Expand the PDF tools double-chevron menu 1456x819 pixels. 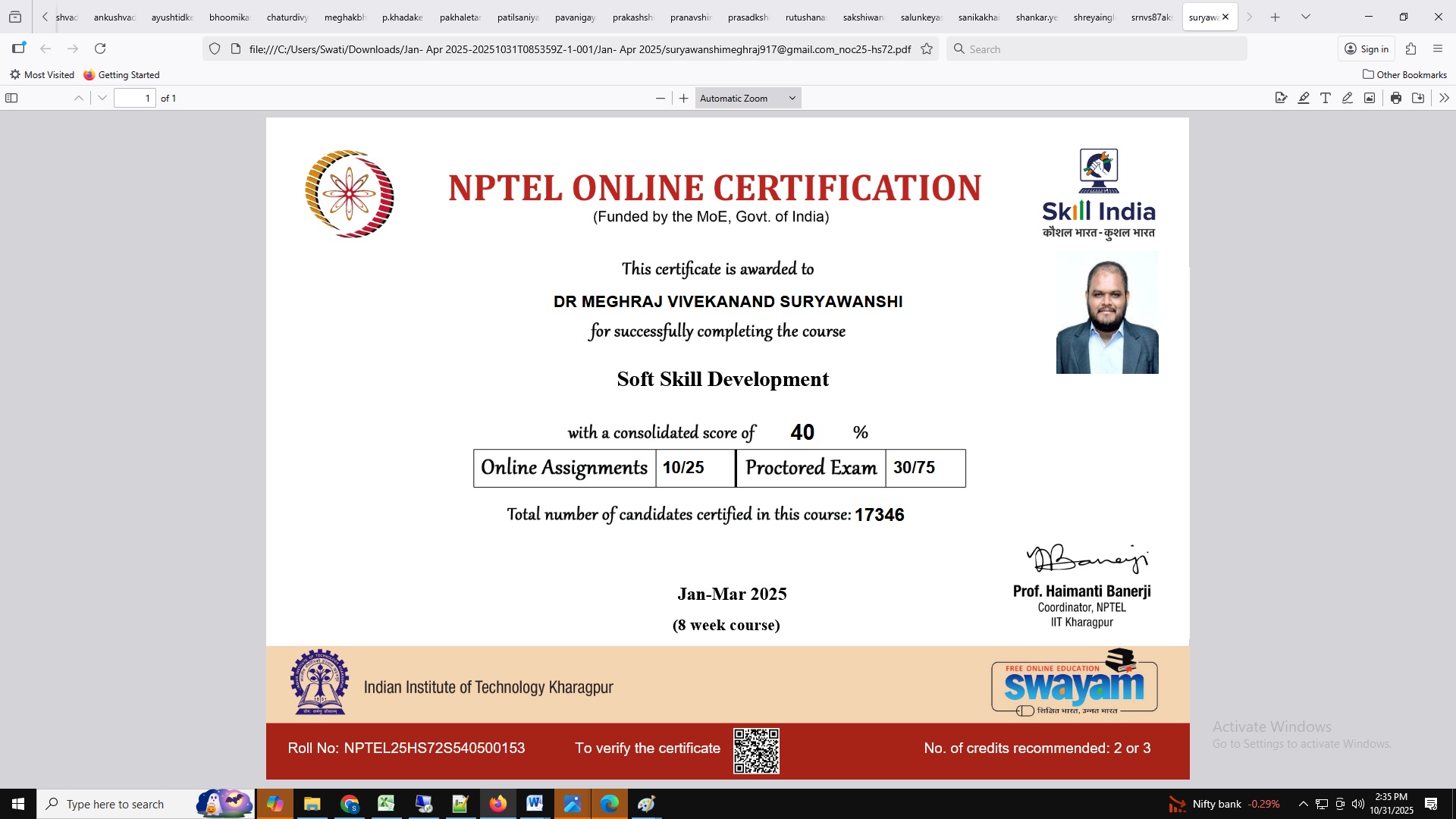(1444, 98)
